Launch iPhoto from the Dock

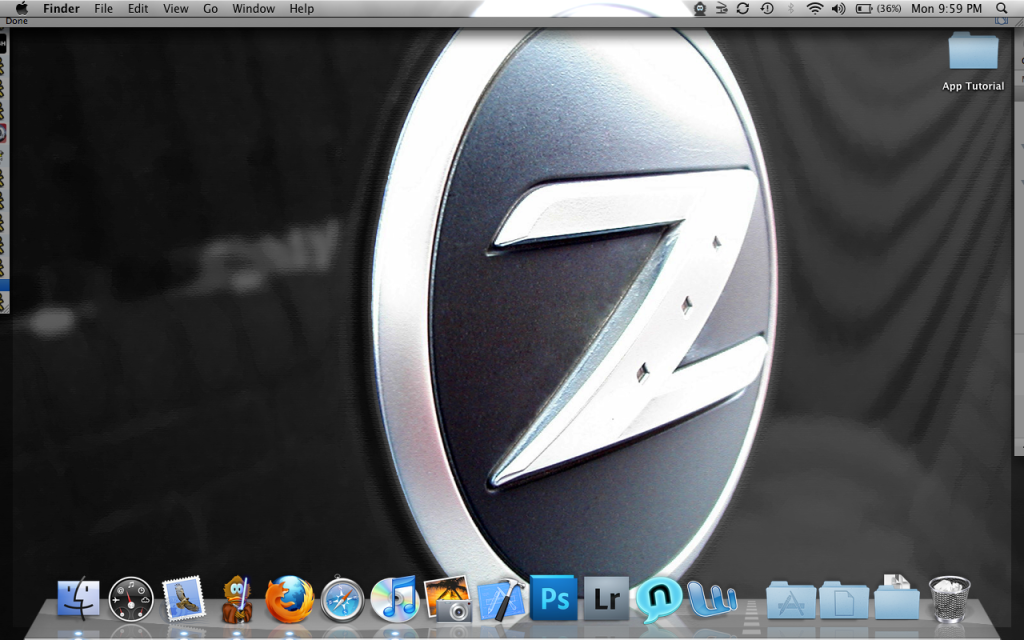(x=448, y=598)
